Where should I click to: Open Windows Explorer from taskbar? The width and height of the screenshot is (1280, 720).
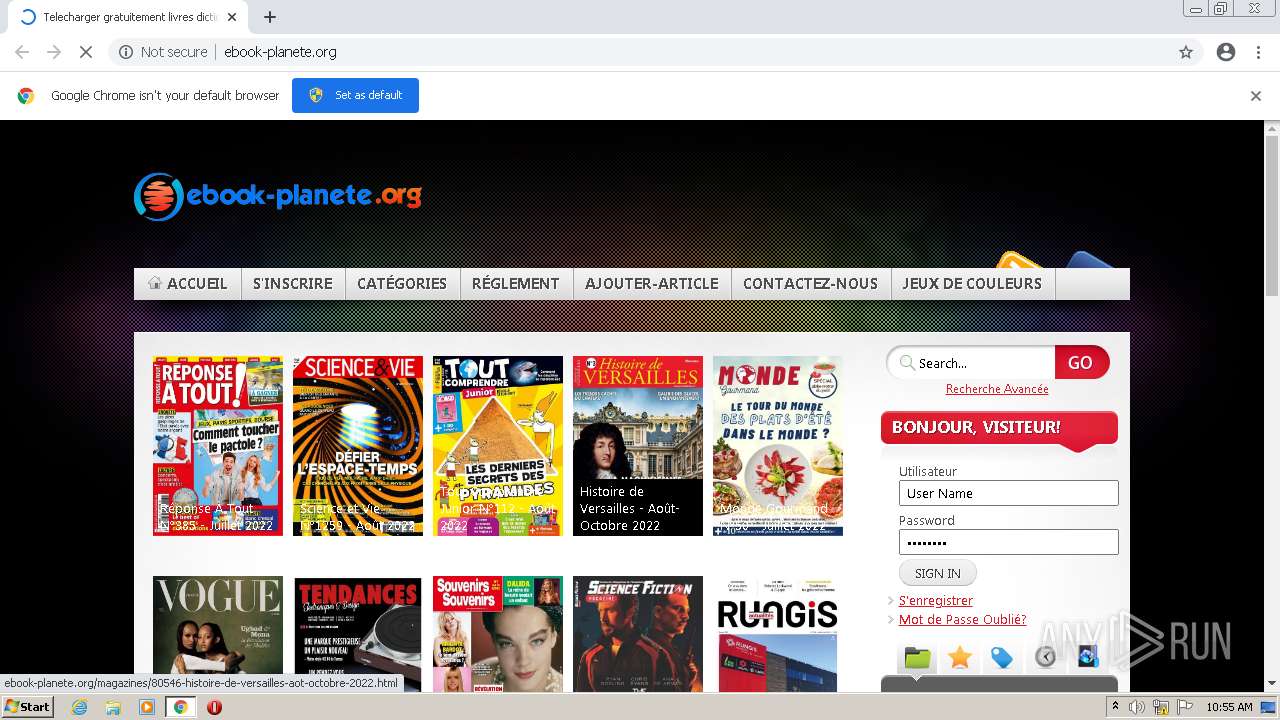tap(113, 707)
